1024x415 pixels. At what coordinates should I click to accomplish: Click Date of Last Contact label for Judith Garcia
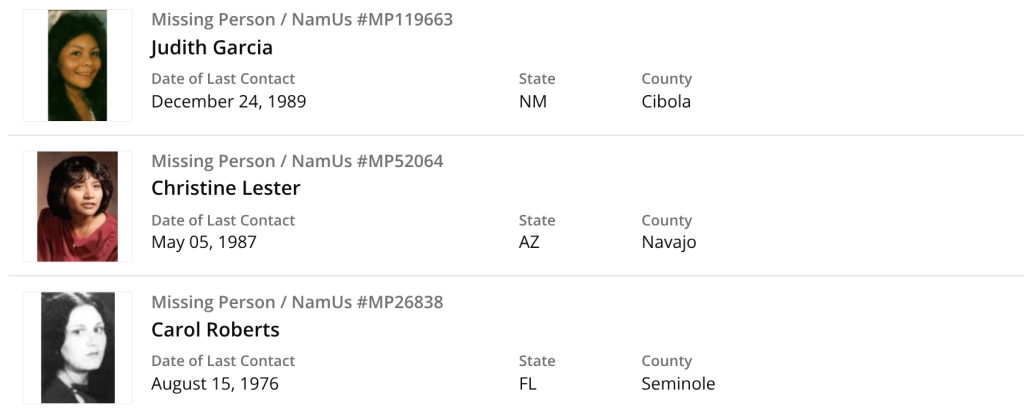coord(223,79)
